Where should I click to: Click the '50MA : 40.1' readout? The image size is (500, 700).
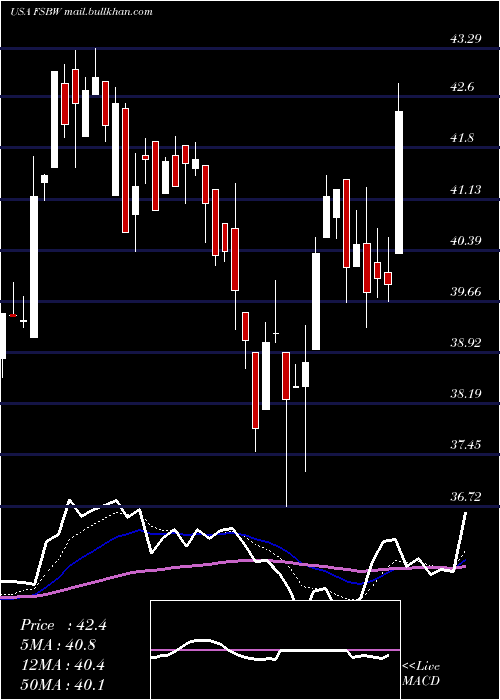[x=62, y=684]
